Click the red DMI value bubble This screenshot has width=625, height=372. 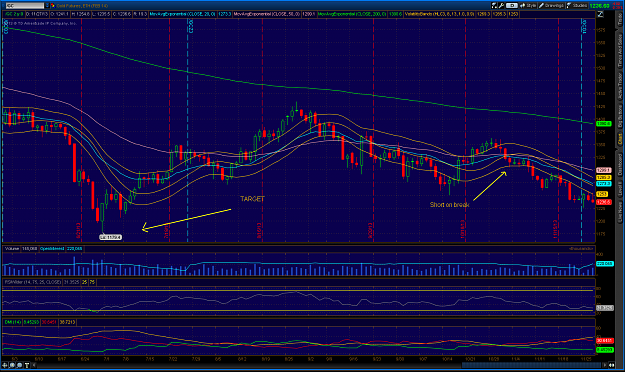tap(605, 341)
